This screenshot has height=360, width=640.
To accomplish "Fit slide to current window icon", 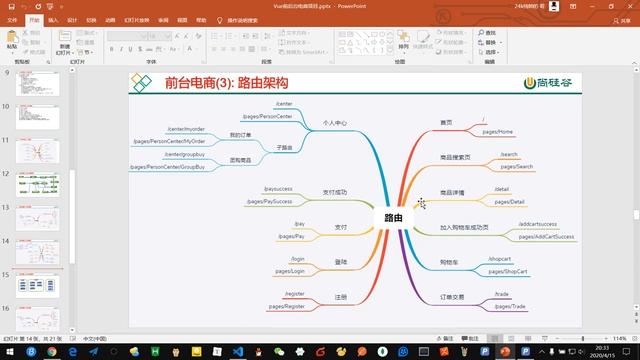I will coord(635,339).
